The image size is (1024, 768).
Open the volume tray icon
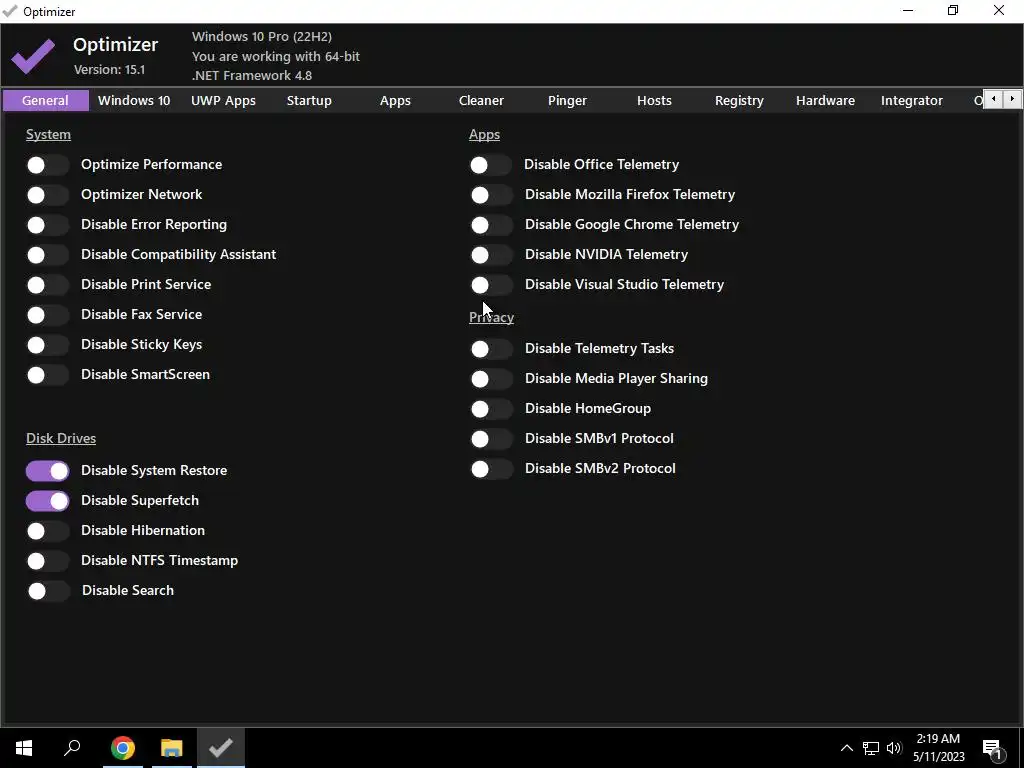coord(894,748)
